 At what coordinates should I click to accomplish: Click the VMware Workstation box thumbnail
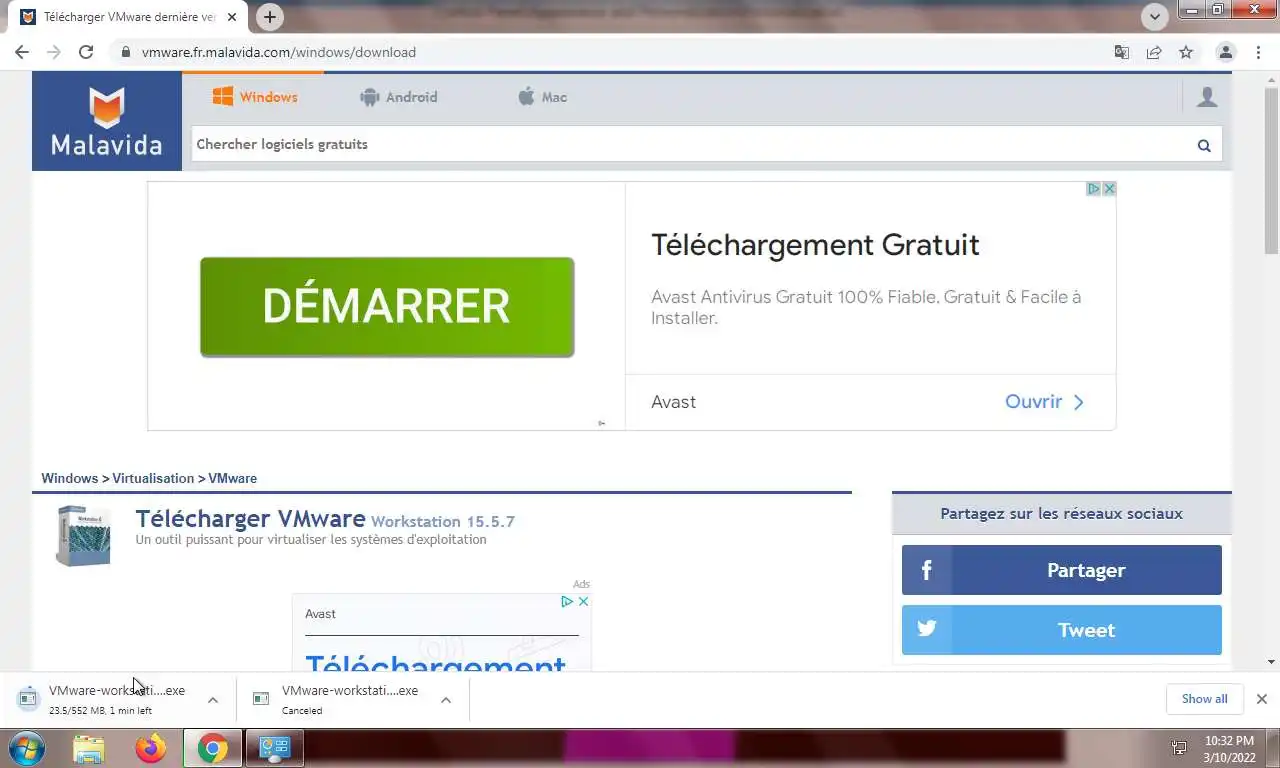click(x=83, y=535)
